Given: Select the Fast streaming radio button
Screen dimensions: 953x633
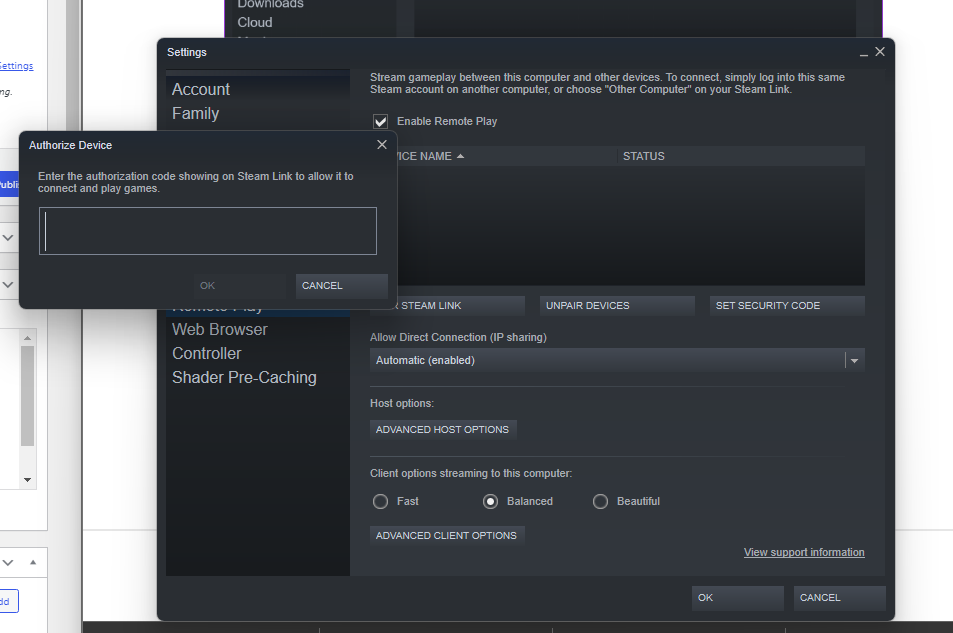Looking at the screenshot, I should coord(380,502).
